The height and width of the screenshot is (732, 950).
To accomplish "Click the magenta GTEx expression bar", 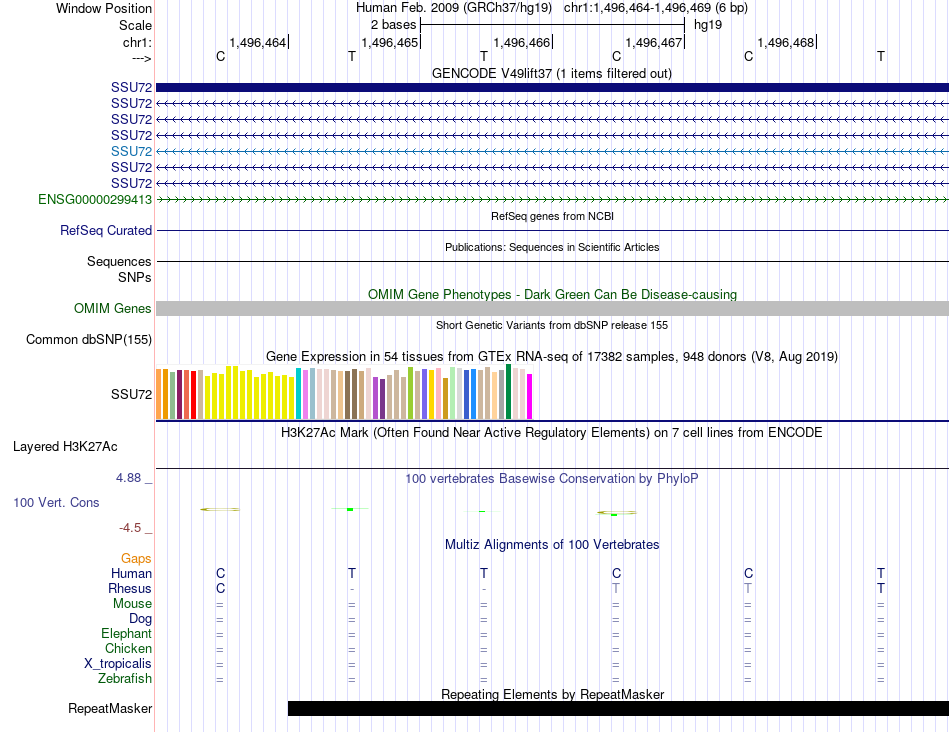I will 530,396.
